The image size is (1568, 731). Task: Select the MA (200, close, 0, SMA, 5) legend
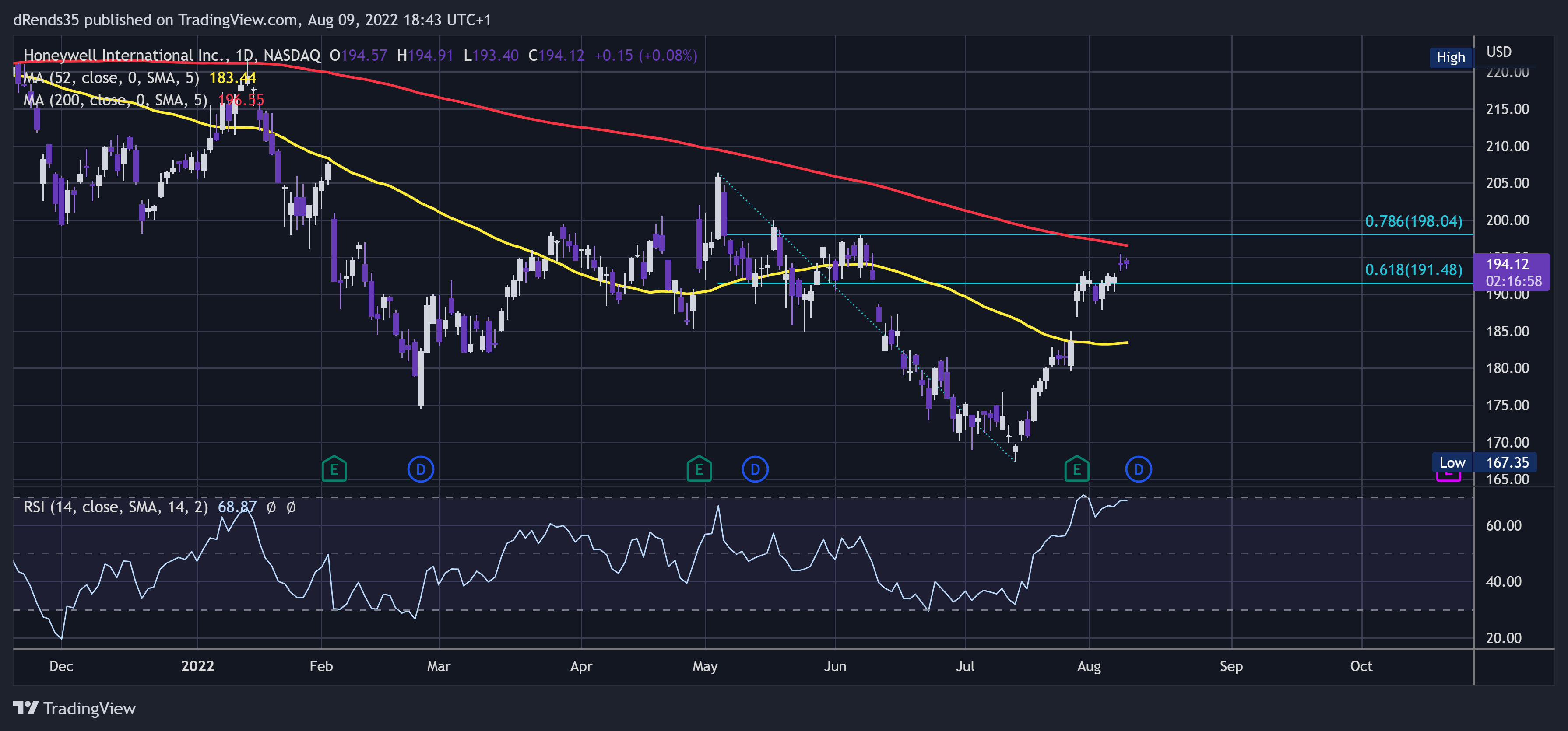click(116, 100)
